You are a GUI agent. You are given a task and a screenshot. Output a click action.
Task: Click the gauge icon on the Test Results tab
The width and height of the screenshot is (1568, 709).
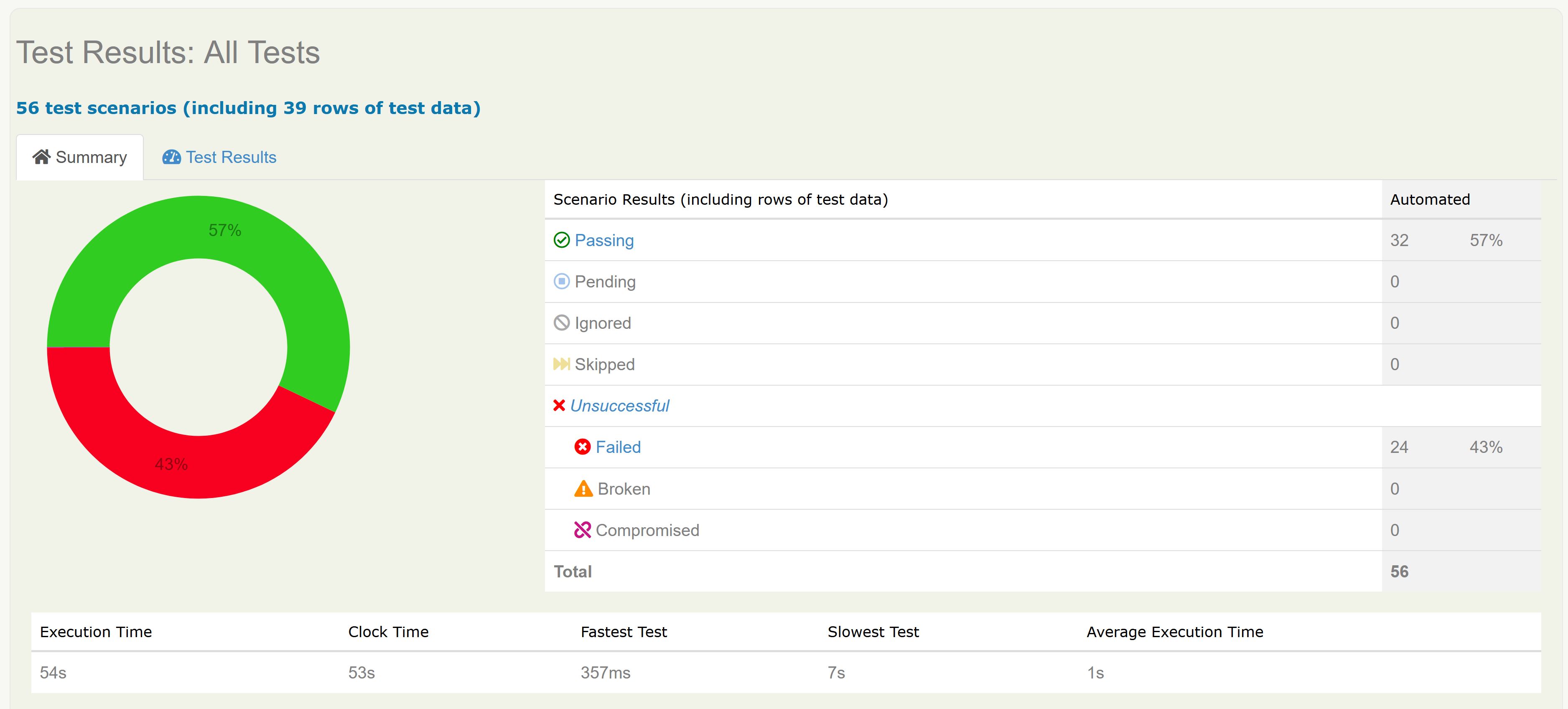(171, 156)
